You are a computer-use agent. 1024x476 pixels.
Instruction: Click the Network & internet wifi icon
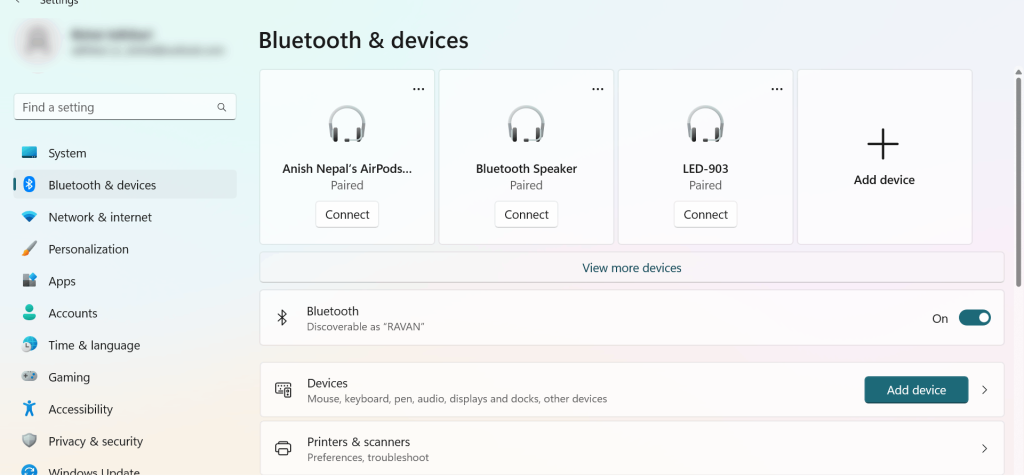[29, 217]
